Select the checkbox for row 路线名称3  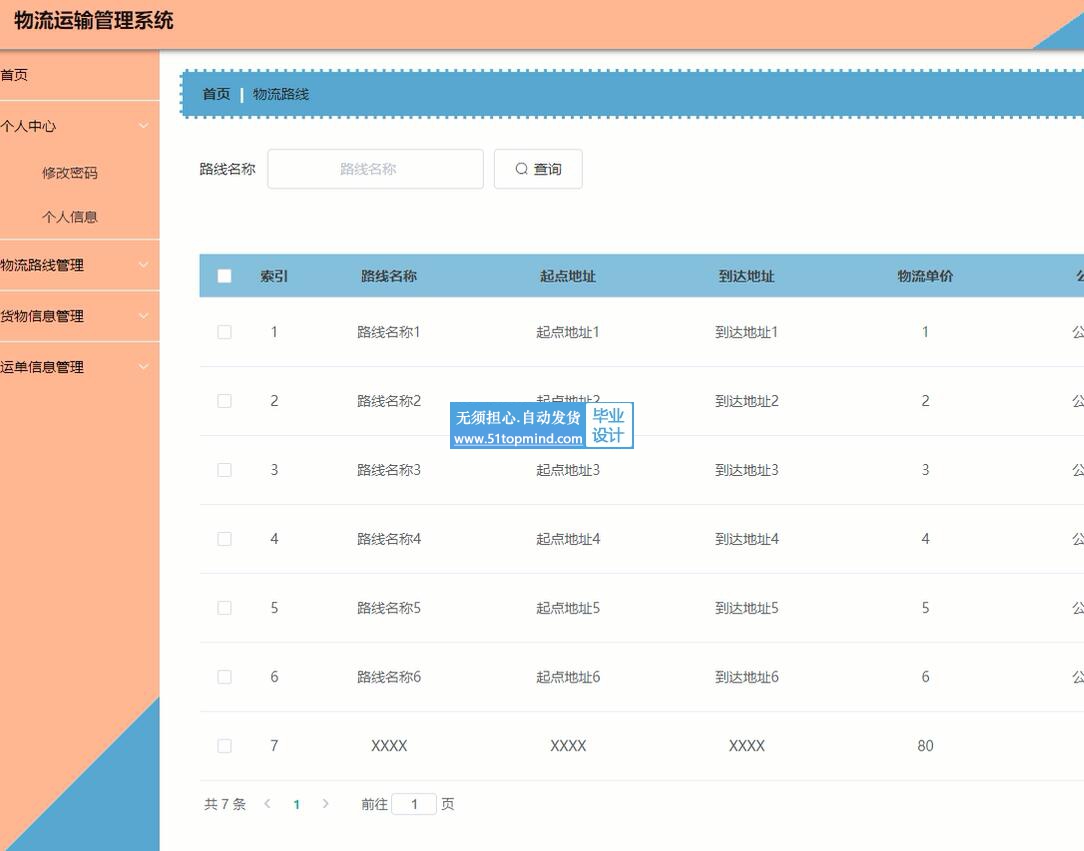pyautogui.click(x=224, y=470)
